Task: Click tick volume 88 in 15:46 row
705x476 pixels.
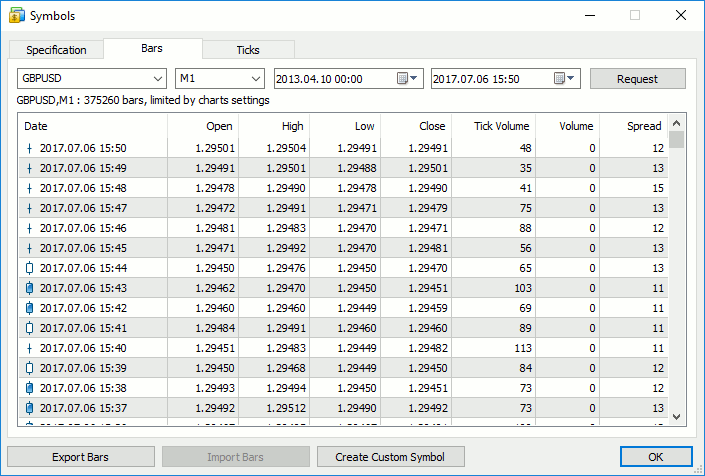Action: coord(526,228)
